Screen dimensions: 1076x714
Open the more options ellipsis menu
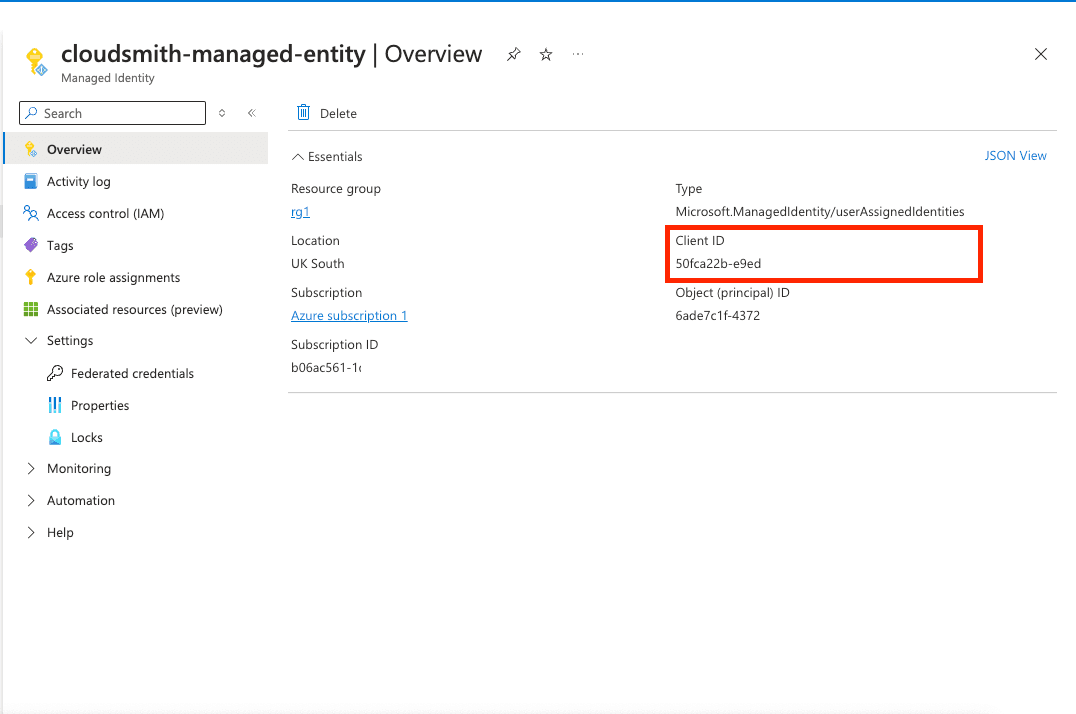[578, 55]
